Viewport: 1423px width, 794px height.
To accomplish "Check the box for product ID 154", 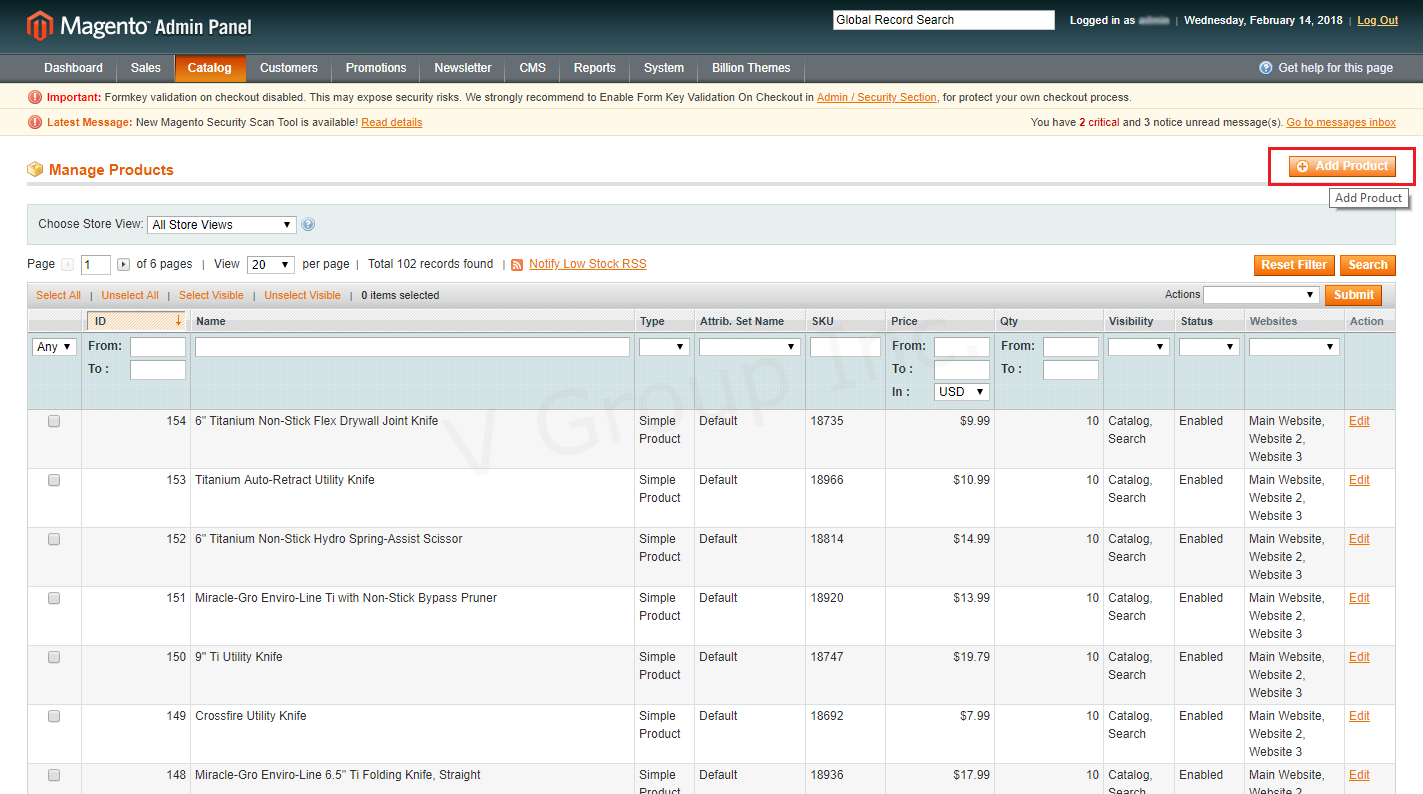I will [54, 422].
